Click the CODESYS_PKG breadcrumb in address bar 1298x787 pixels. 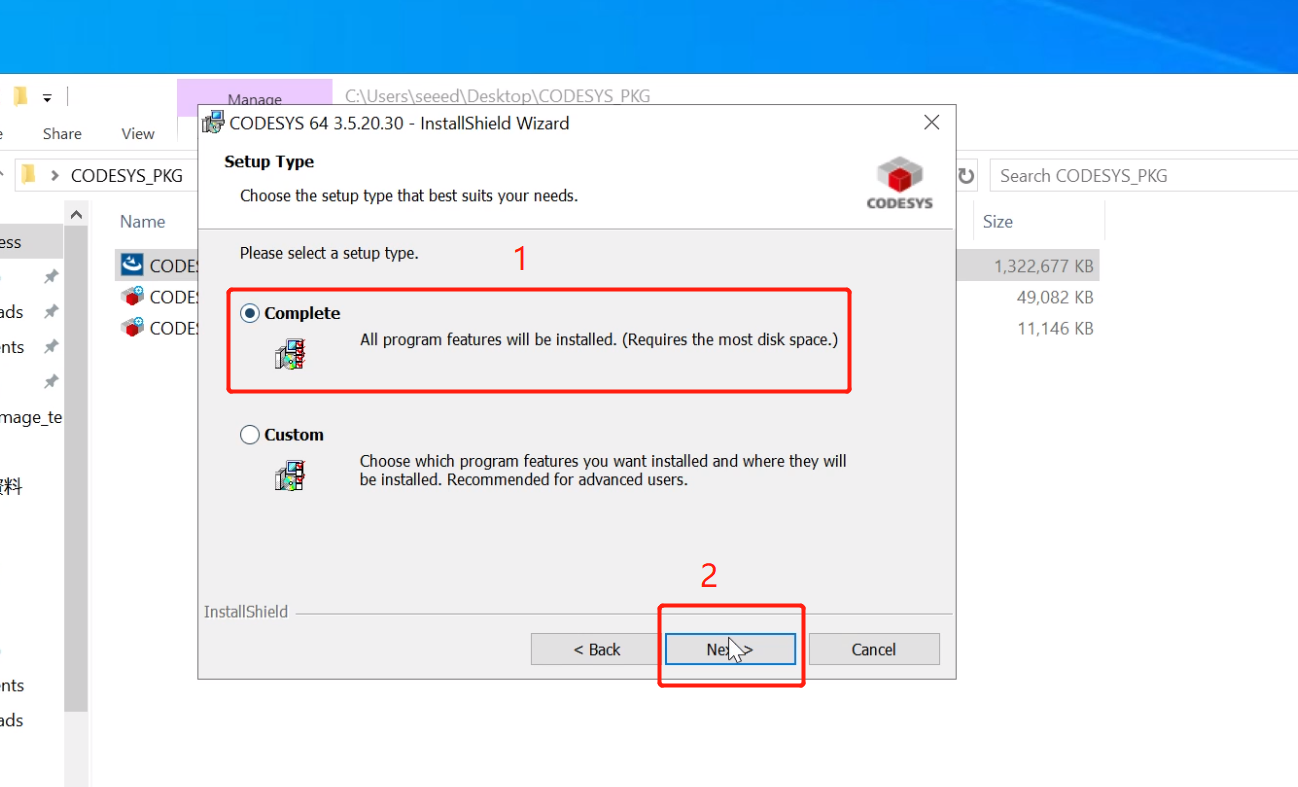(x=127, y=176)
